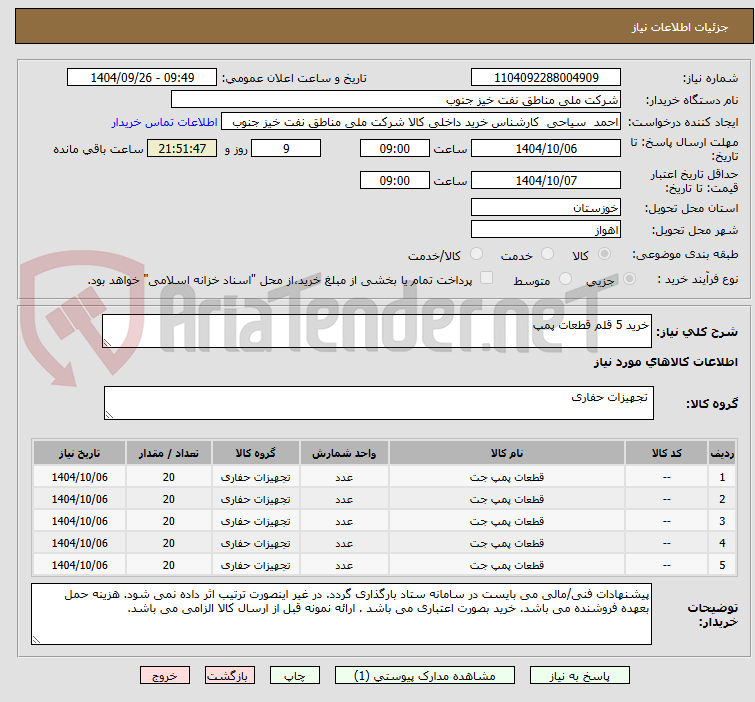Click the نام کالا column header
Screen dimensions: 755x702
point(507,453)
